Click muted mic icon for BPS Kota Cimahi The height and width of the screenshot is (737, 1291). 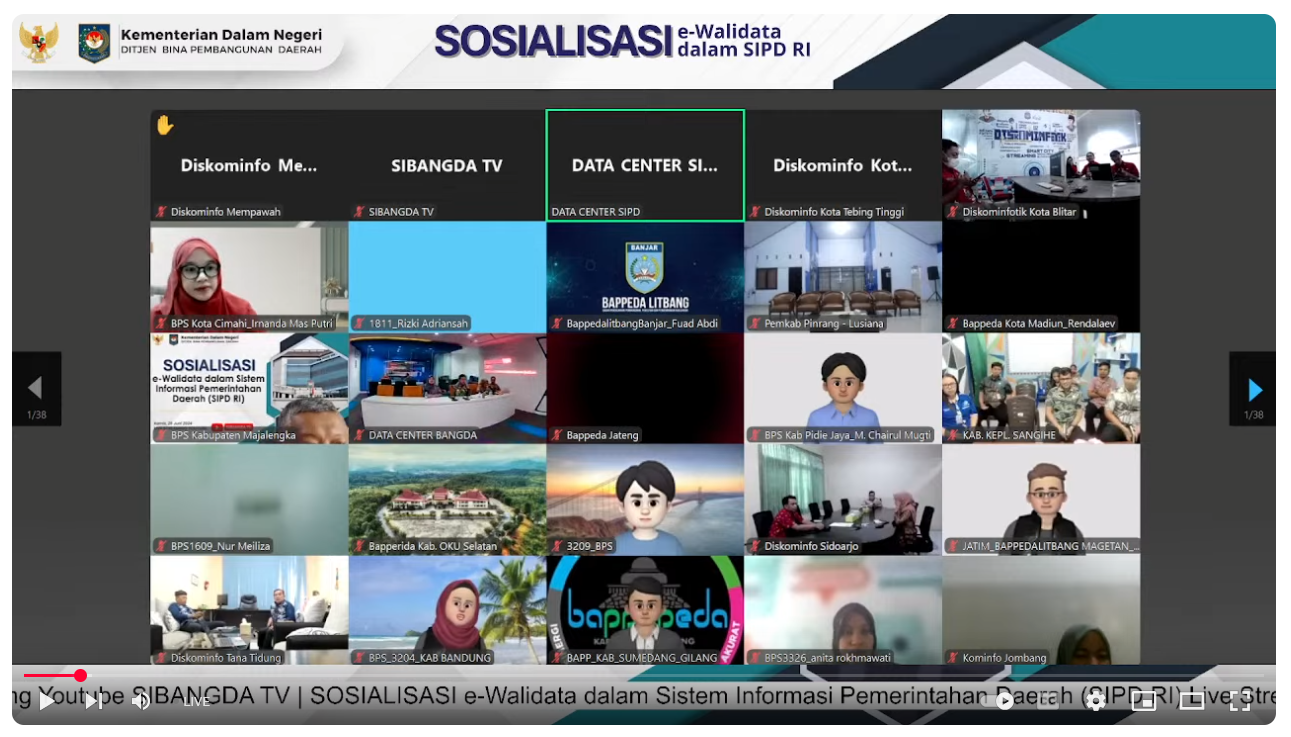162,324
